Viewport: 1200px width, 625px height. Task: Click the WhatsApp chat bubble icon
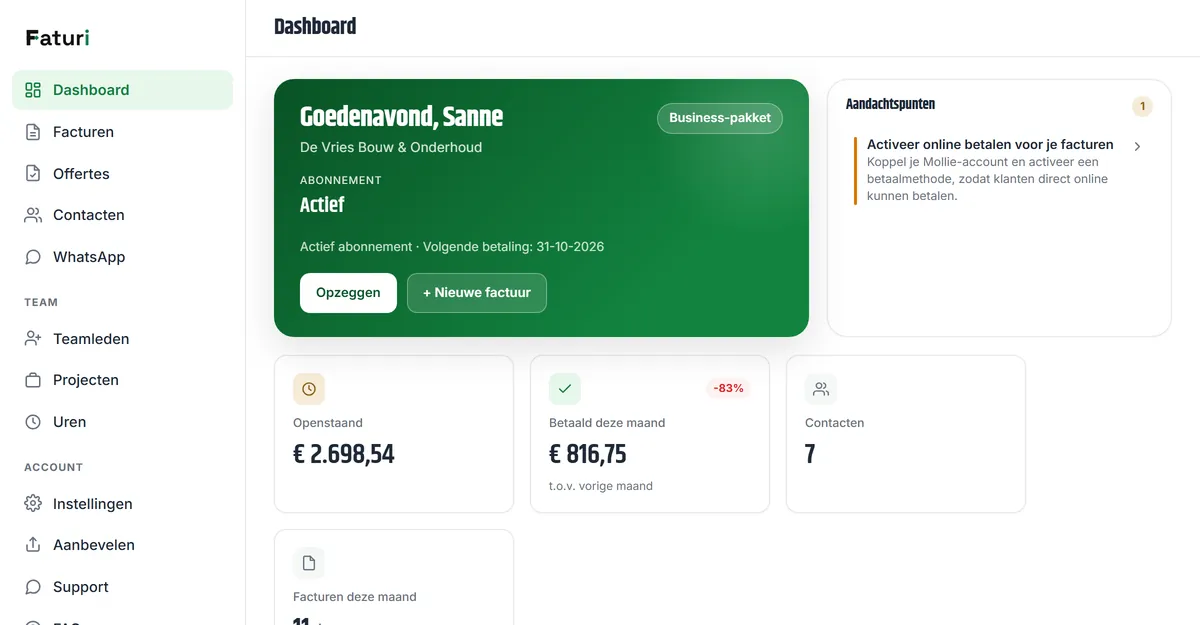(33, 257)
